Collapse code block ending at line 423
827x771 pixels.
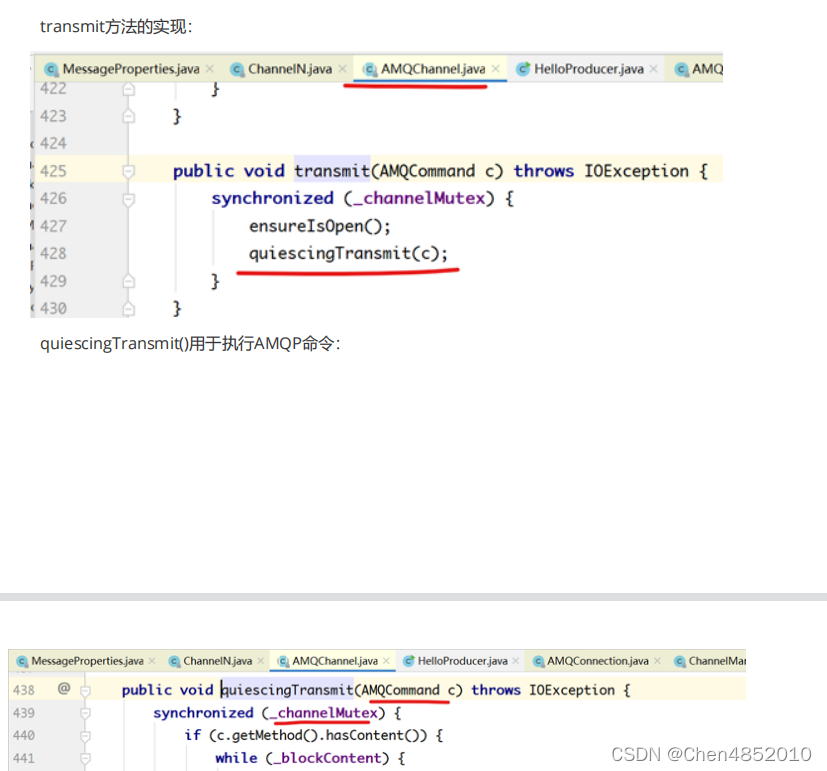click(x=129, y=116)
